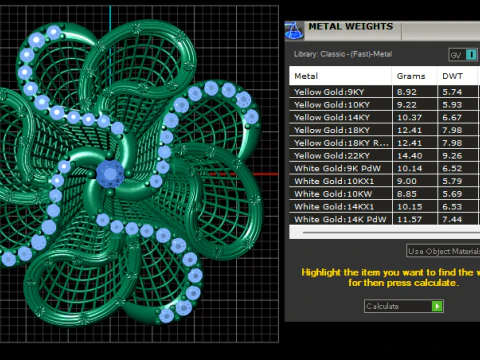Click the Grams column header
480x360 pixels.
click(x=414, y=76)
